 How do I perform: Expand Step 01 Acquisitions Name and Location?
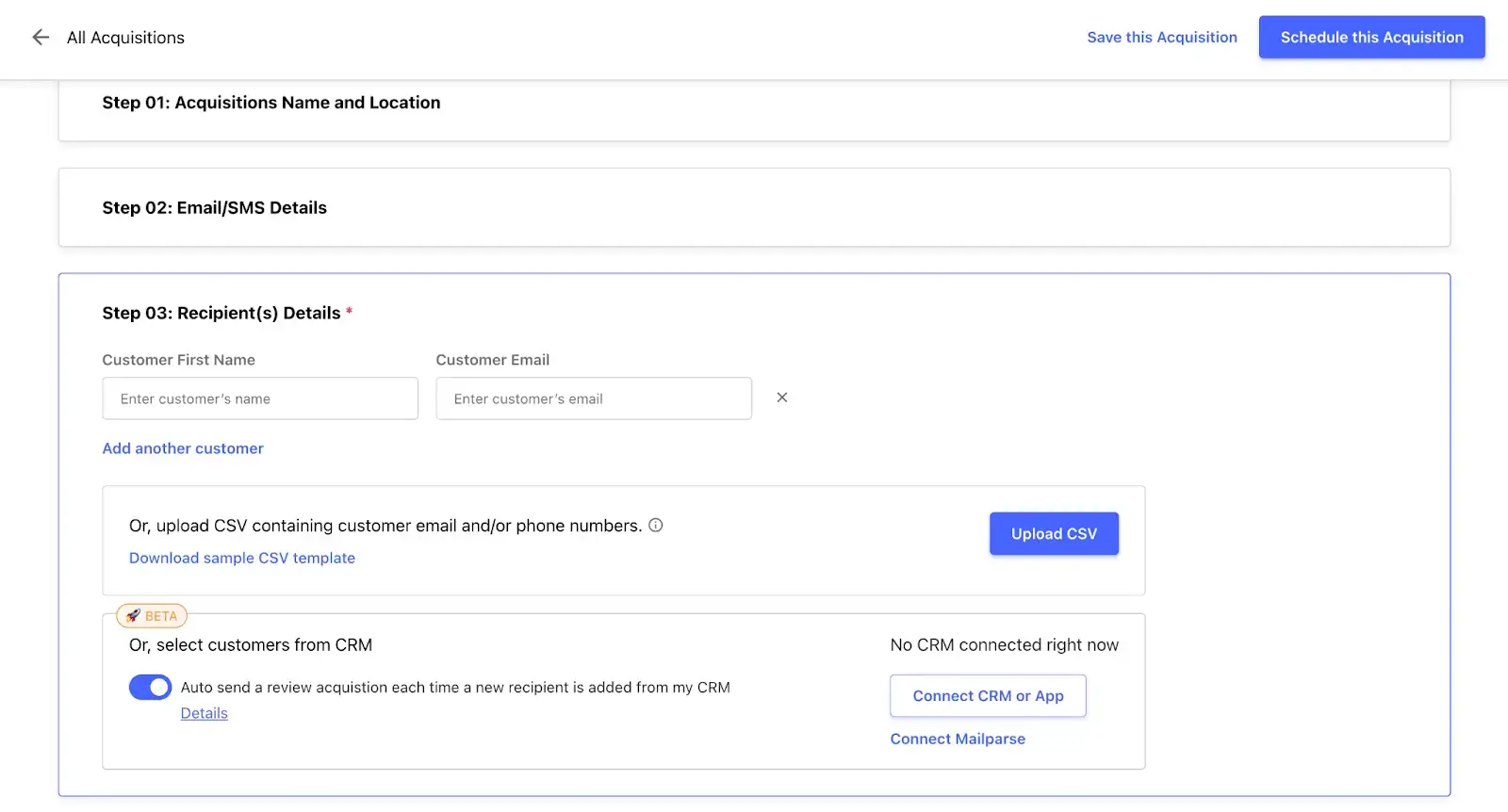point(270,103)
